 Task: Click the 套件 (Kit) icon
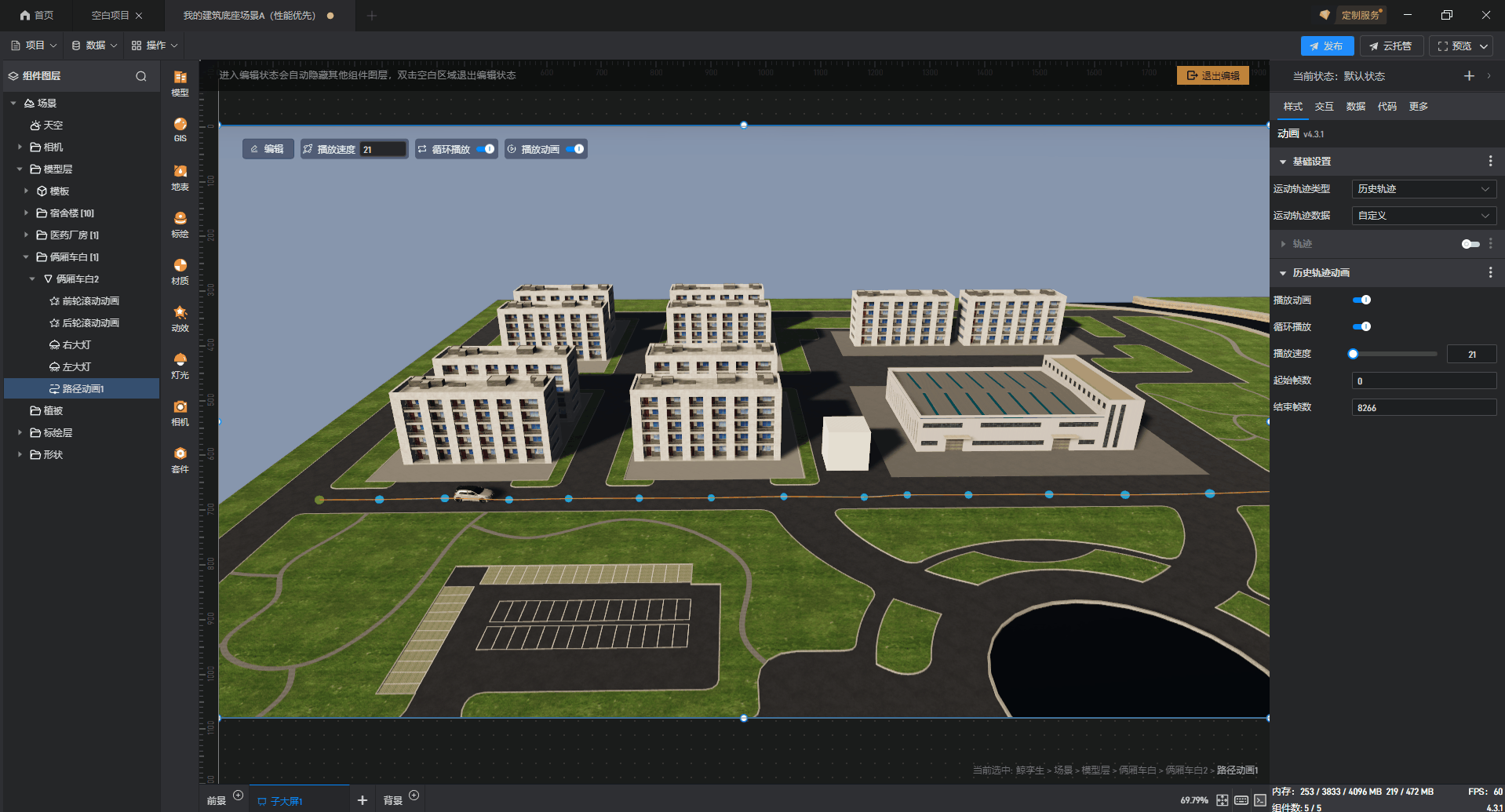point(180,459)
